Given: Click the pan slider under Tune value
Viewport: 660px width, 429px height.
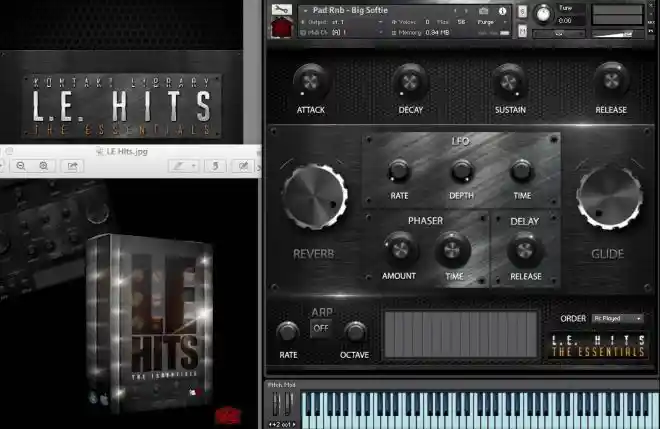Looking at the screenshot, I should (x=559, y=34).
